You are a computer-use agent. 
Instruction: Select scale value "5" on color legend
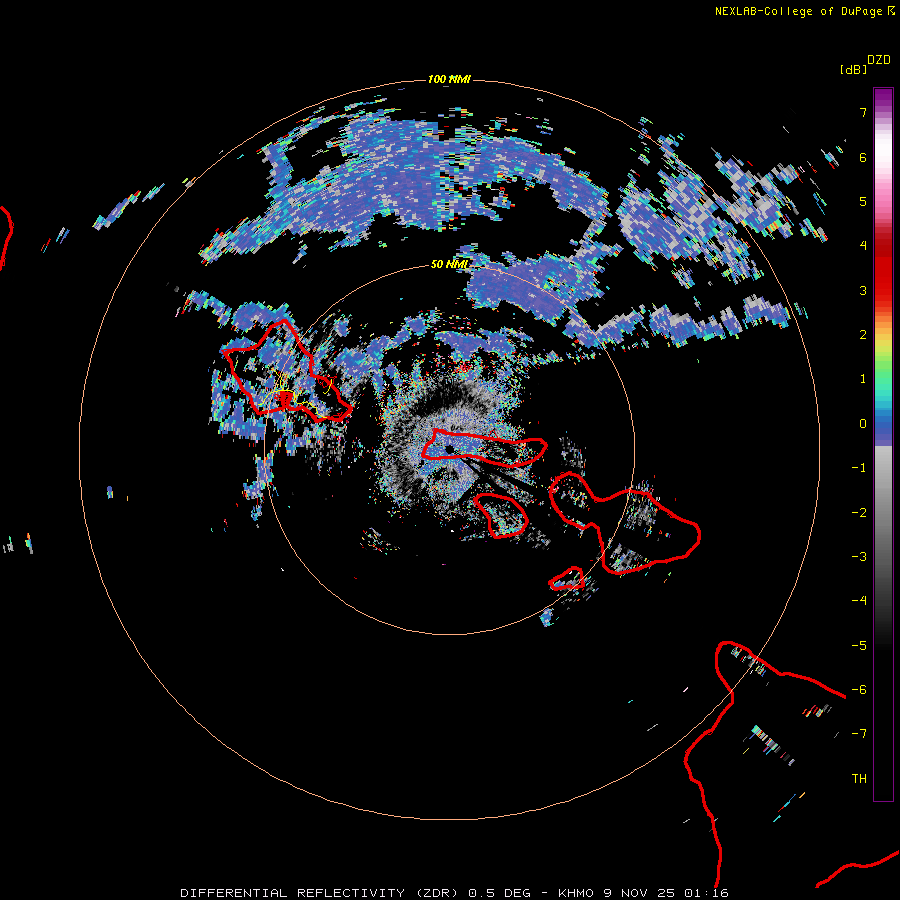(863, 201)
